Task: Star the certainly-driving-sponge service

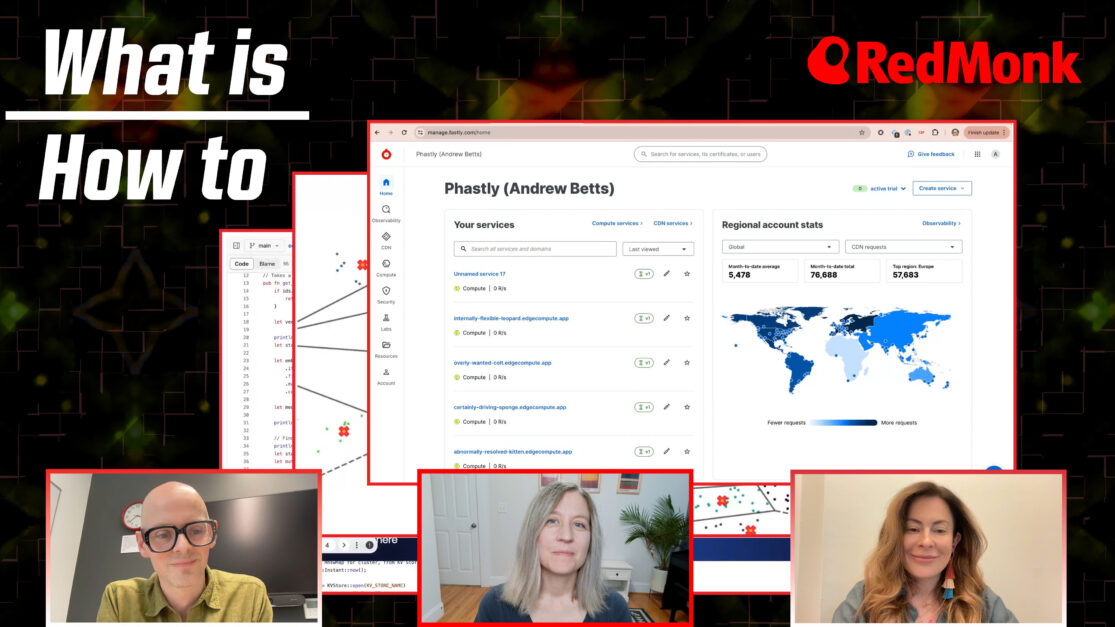Action: (687, 407)
